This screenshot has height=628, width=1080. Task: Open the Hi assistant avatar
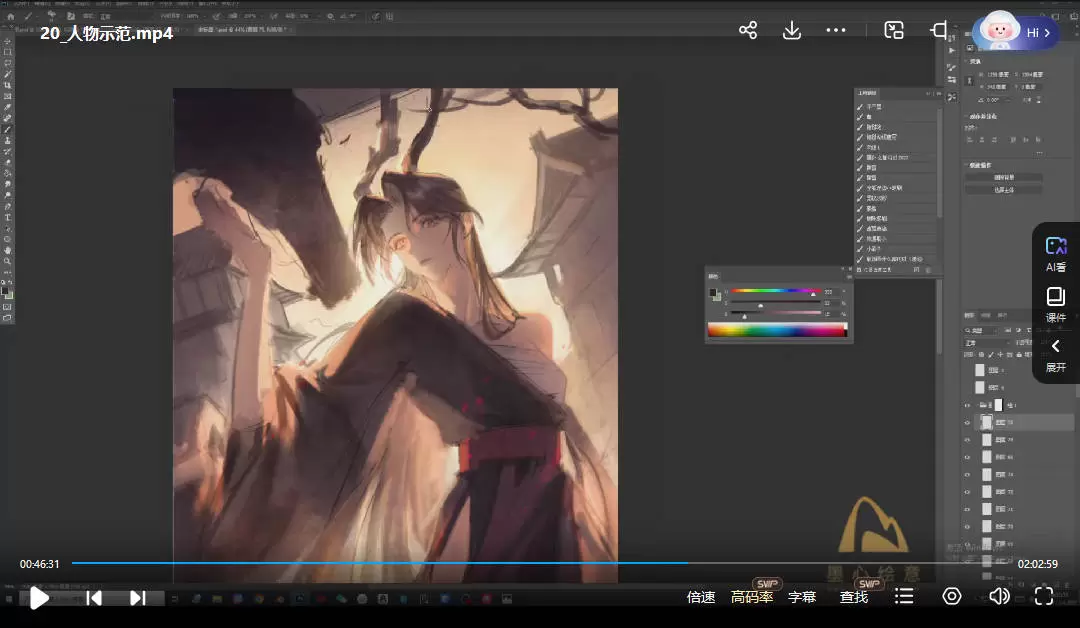pos(1016,32)
